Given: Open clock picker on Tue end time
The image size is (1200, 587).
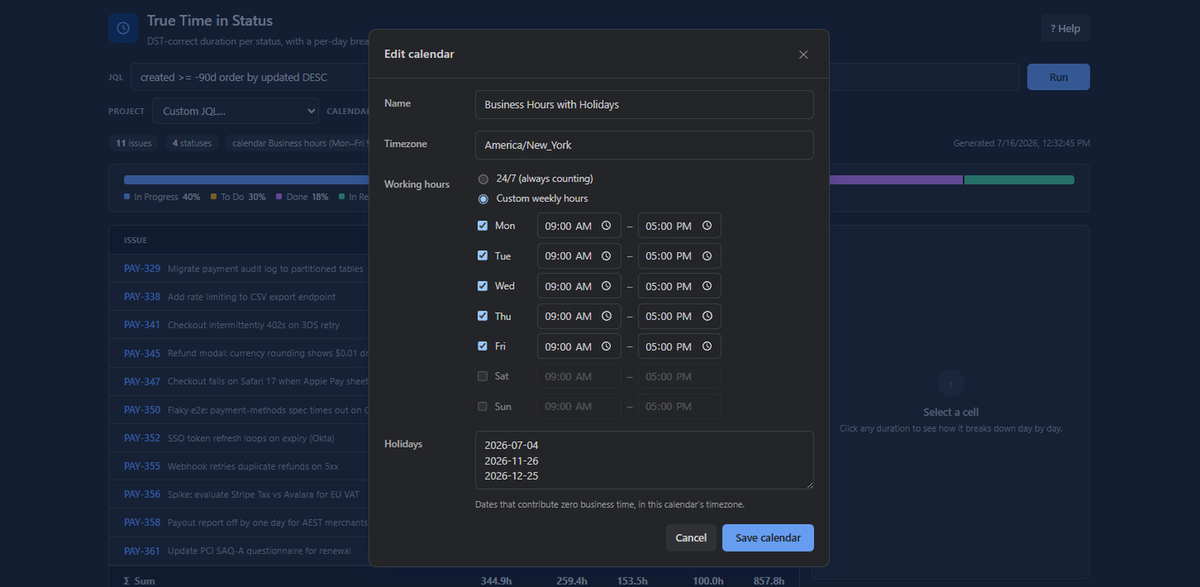Looking at the screenshot, I should (x=706, y=256).
